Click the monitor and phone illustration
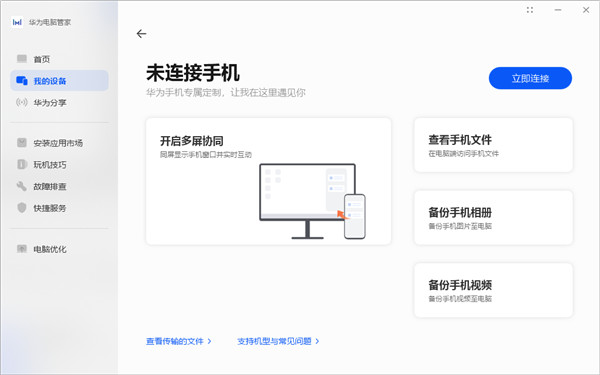 click(x=312, y=201)
